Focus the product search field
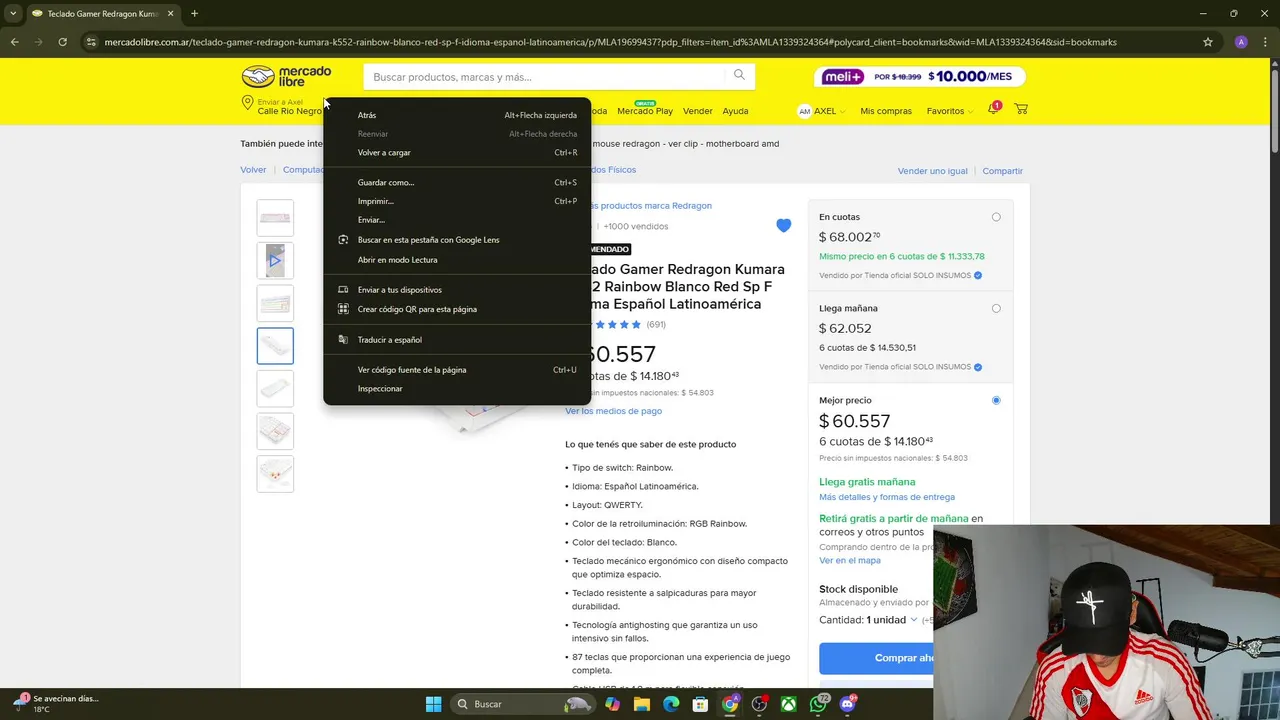 tap(545, 77)
